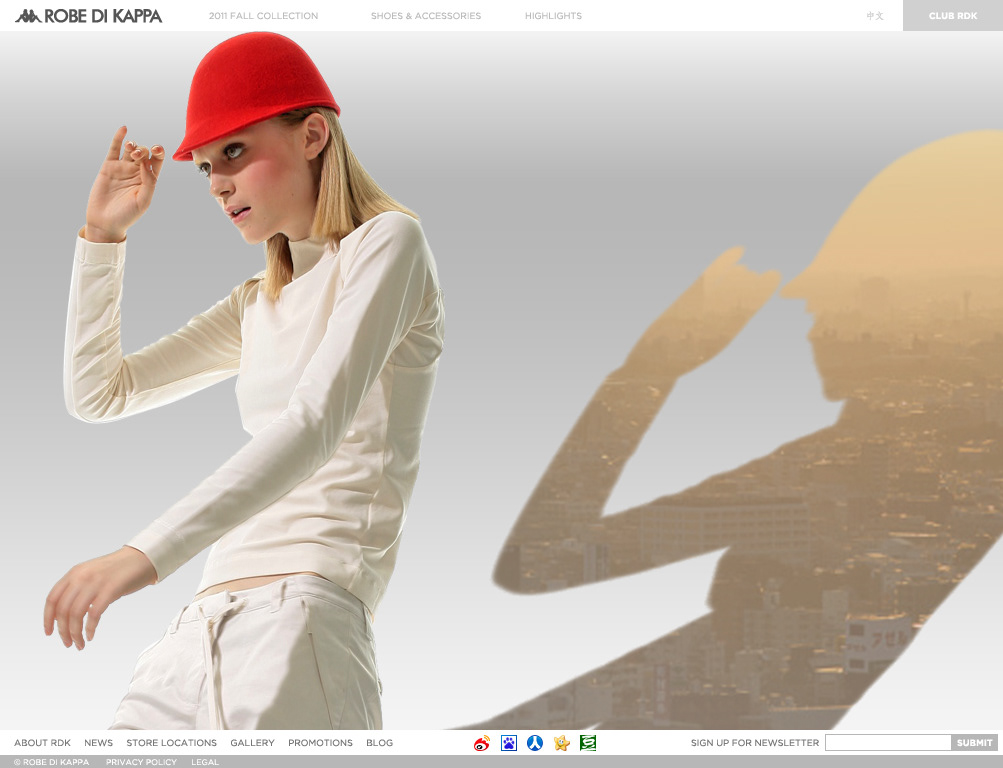Open the About RDK page

click(x=42, y=743)
